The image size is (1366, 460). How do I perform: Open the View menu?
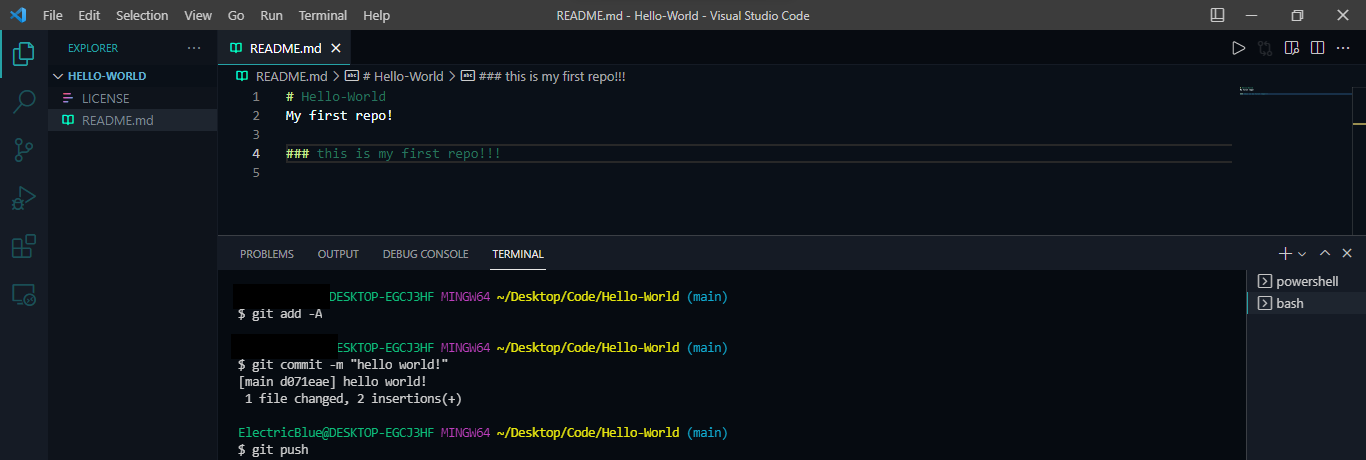(198, 15)
